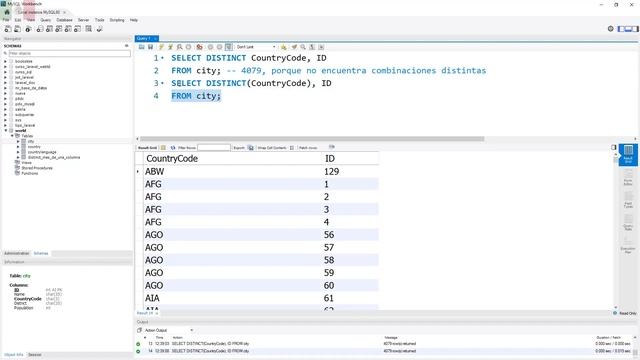Click the refresh result icon next to Filter Rows
Image resolution: width=640 pixels, height=360 pixels.
(173, 148)
